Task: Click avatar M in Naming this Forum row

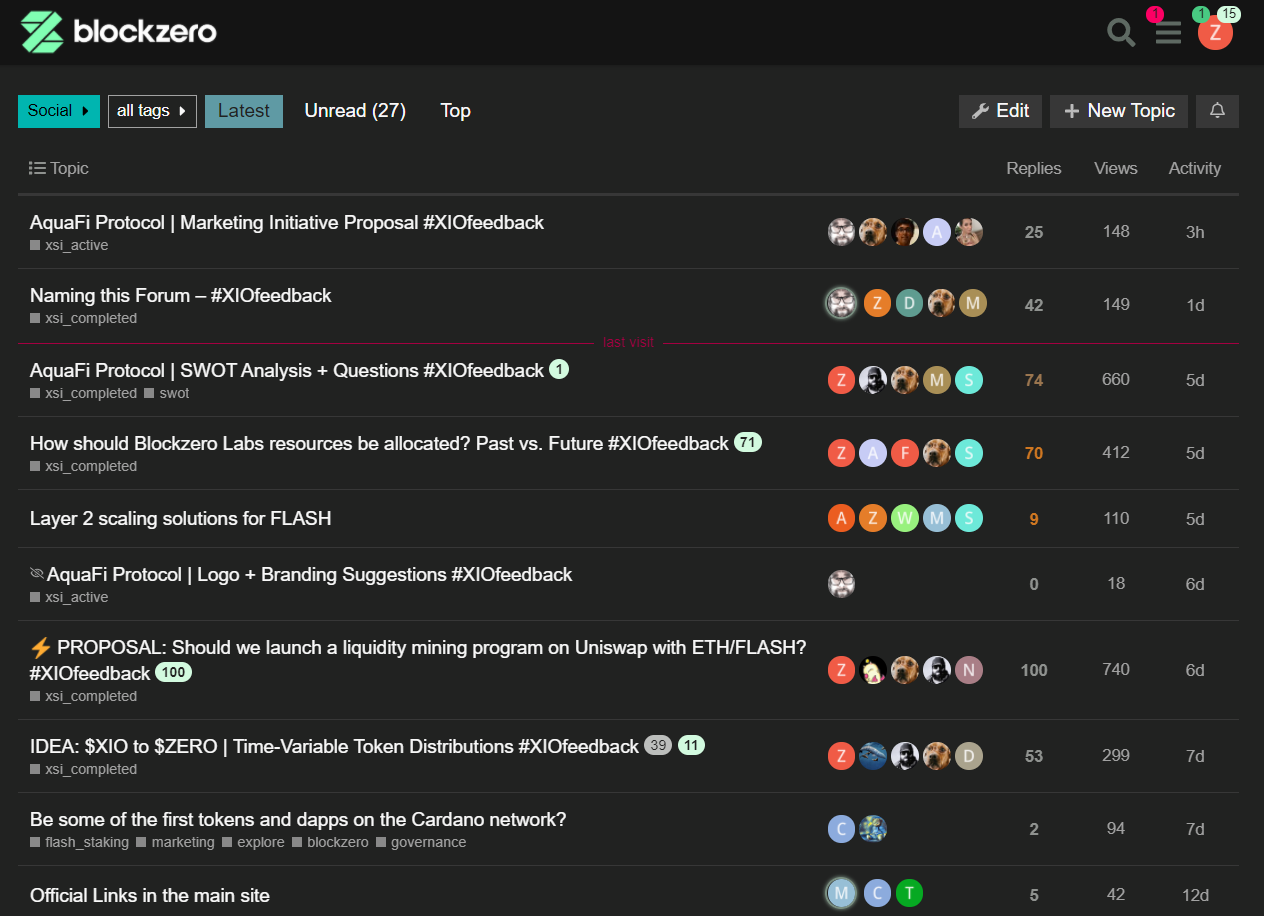Action: click(x=973, y=303)
